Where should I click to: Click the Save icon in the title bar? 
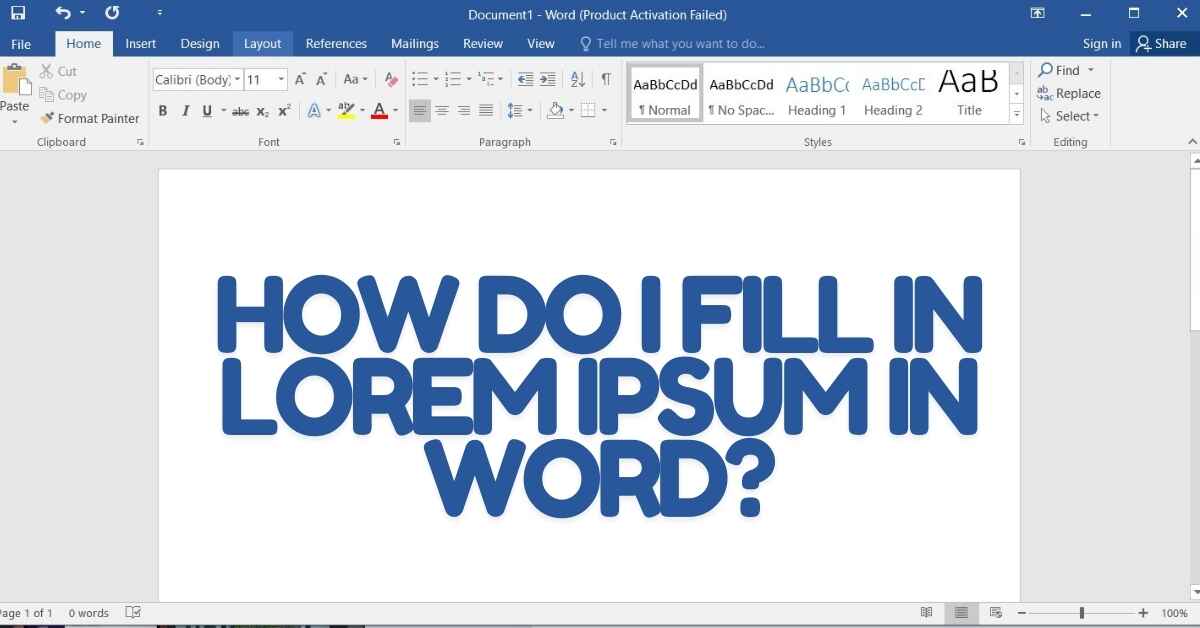point(18,14)
